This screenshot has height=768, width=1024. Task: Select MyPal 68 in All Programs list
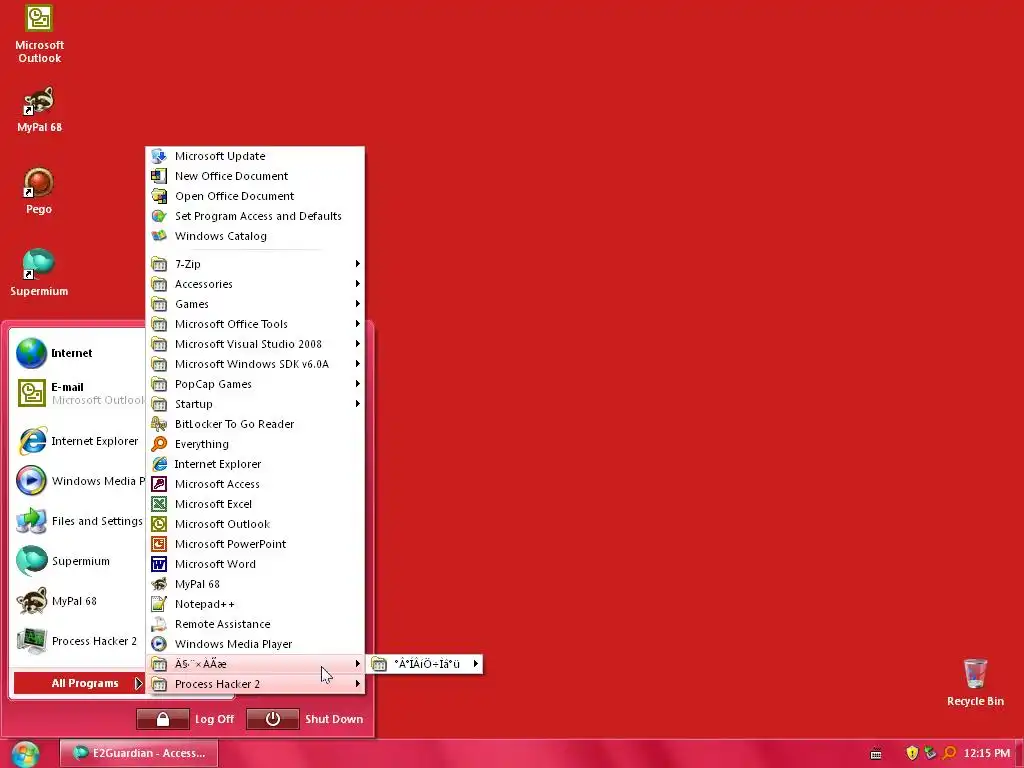click(255, 584)
